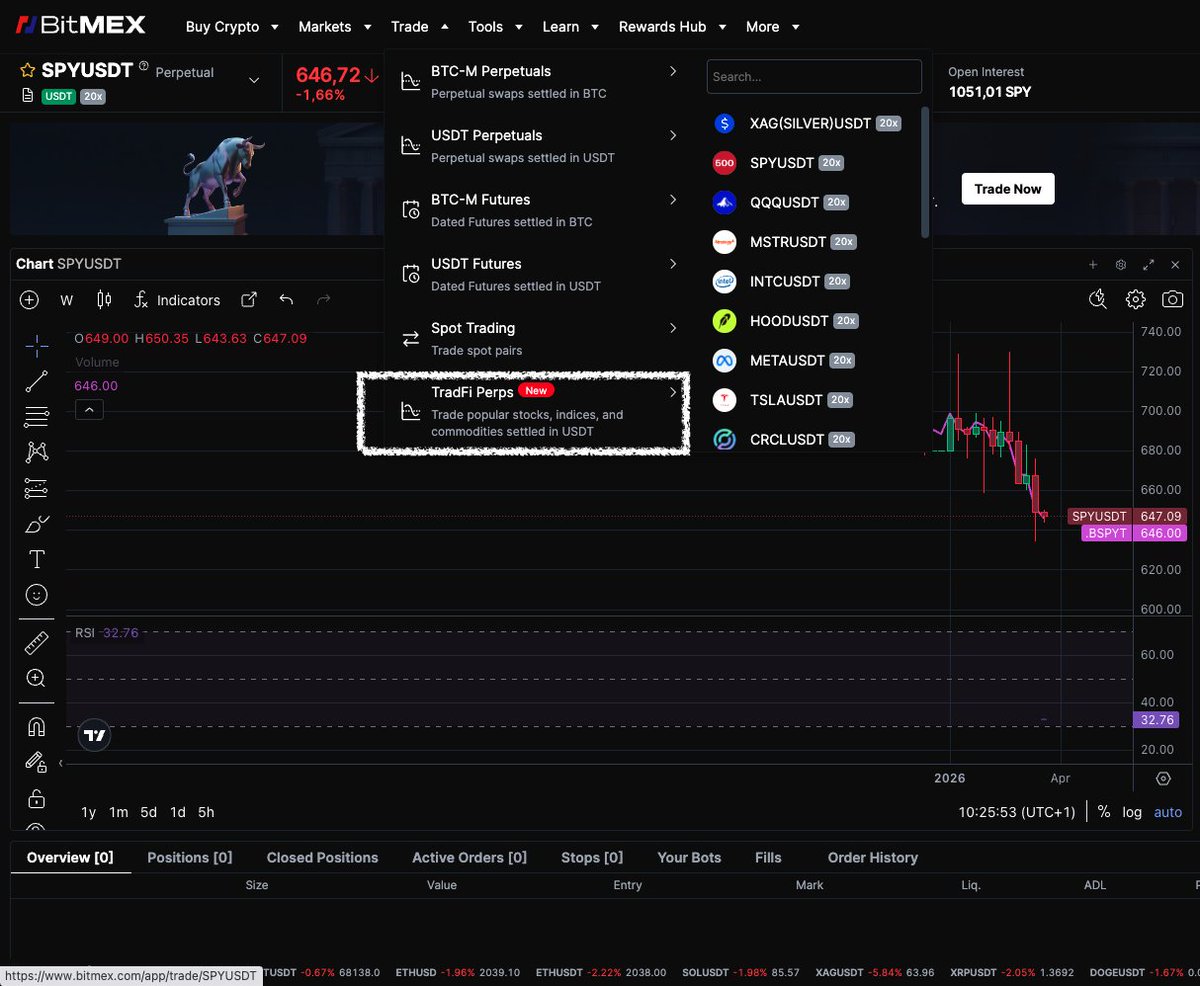
Task: Select the forecasting and measurement tool
Action: click(x=37, y=488)
